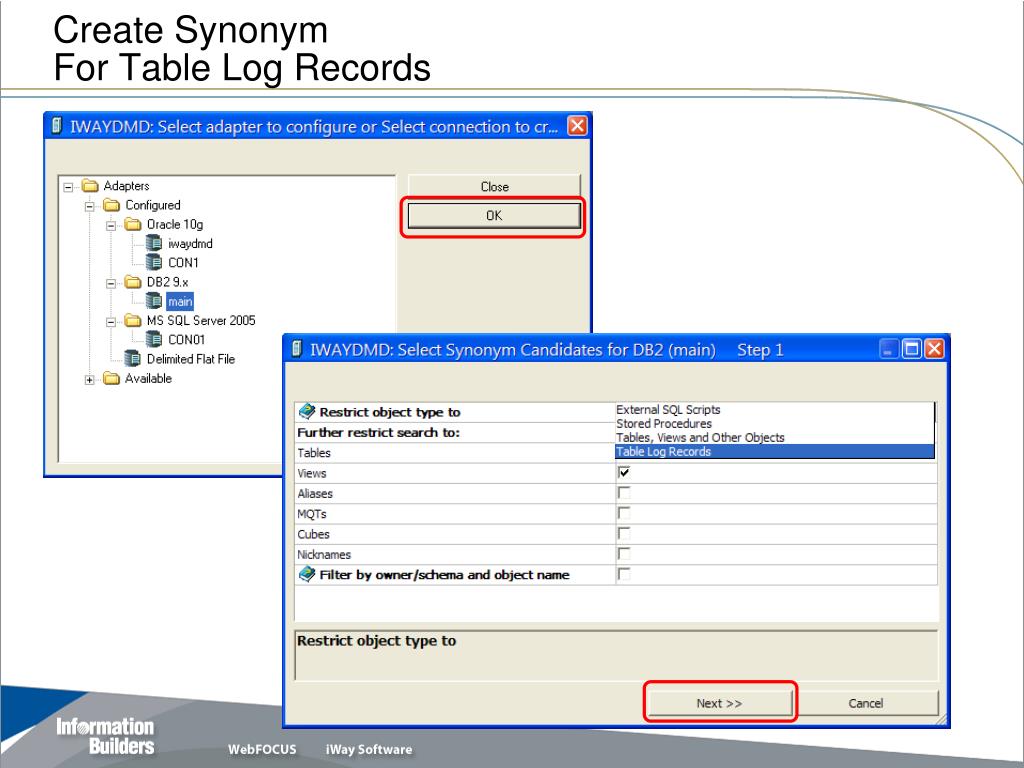The image size is (1024, 768).
Task: Click the DB2 9.x folder icon
Action: [x=133, y=282]
